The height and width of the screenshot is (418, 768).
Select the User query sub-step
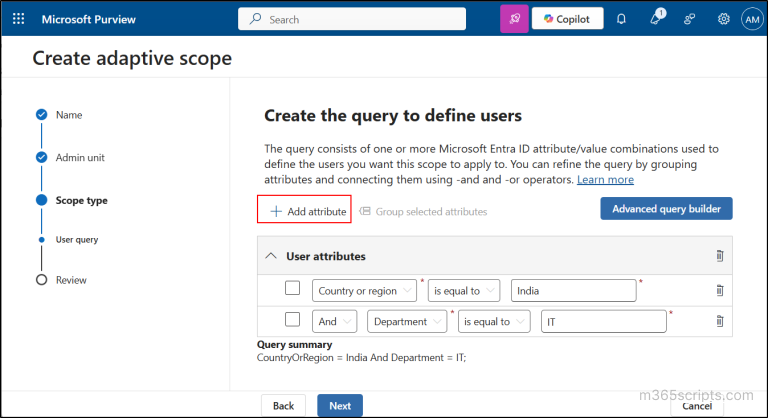pos(77,240)
